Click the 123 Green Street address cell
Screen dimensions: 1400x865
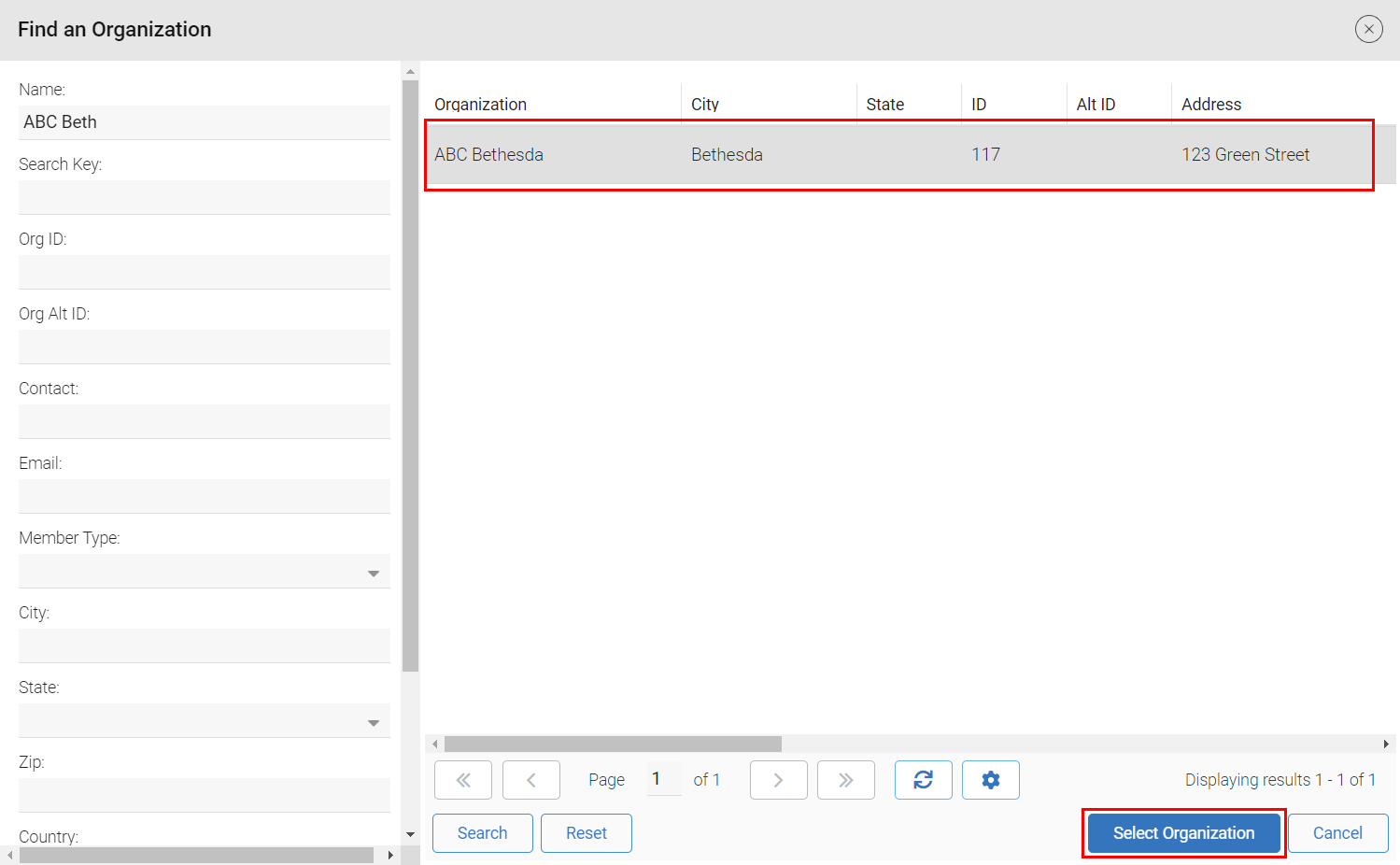pyautogui.click(x=1245, y=155)
